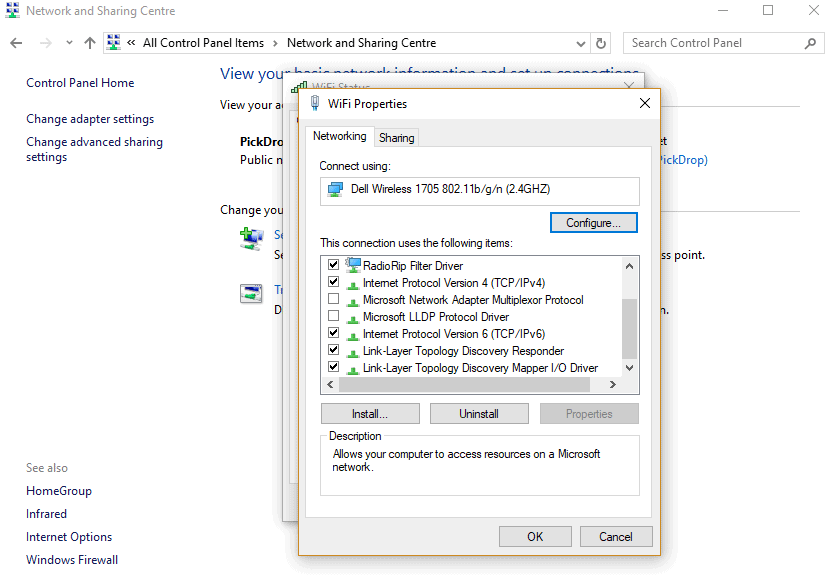Click the back navigation arrow

[x=16, y=43]
